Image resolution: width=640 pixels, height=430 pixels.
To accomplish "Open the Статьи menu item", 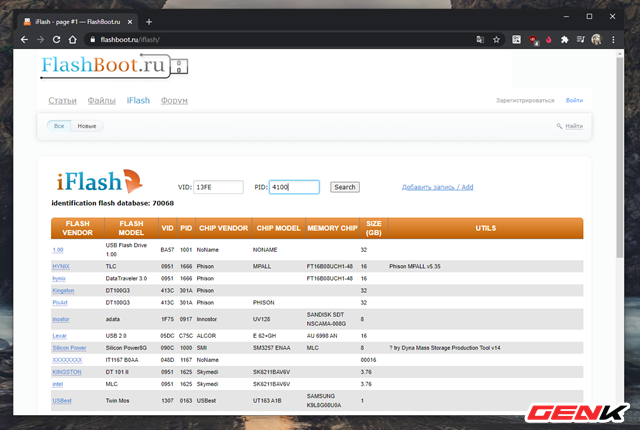I will pyautogui.click(x=62, y=100).
